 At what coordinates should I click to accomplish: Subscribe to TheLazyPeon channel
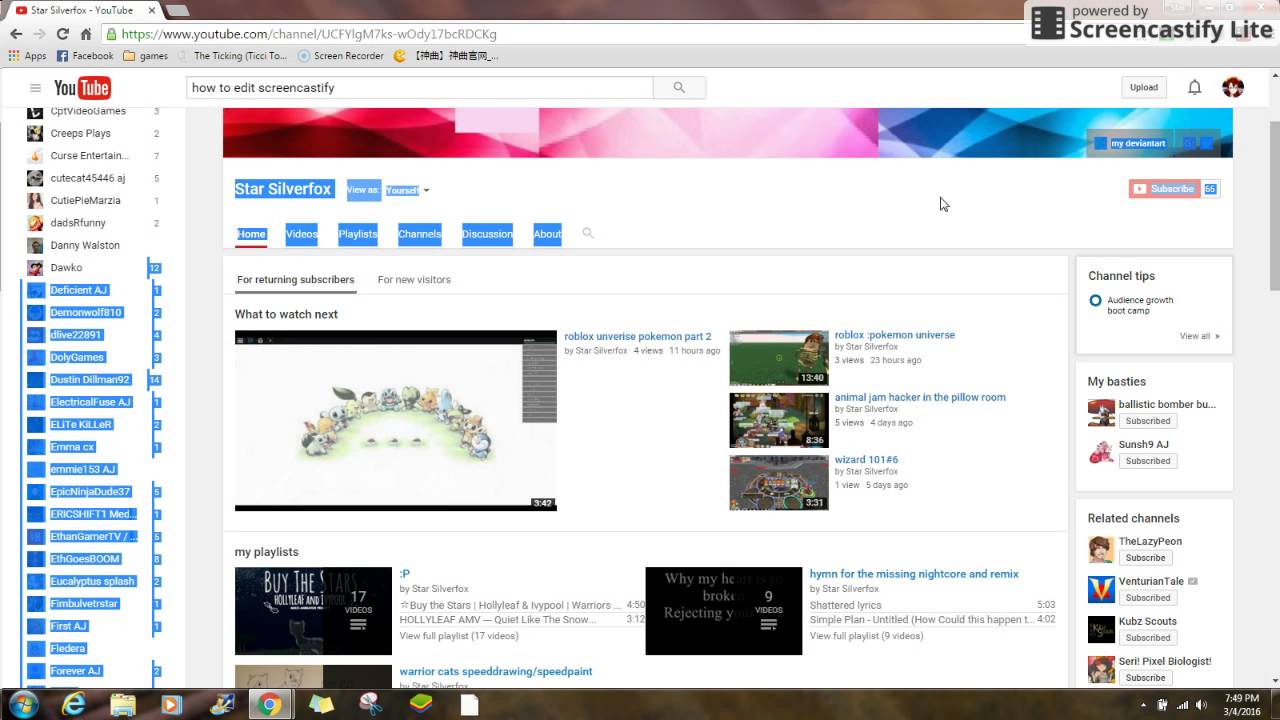1145,557
